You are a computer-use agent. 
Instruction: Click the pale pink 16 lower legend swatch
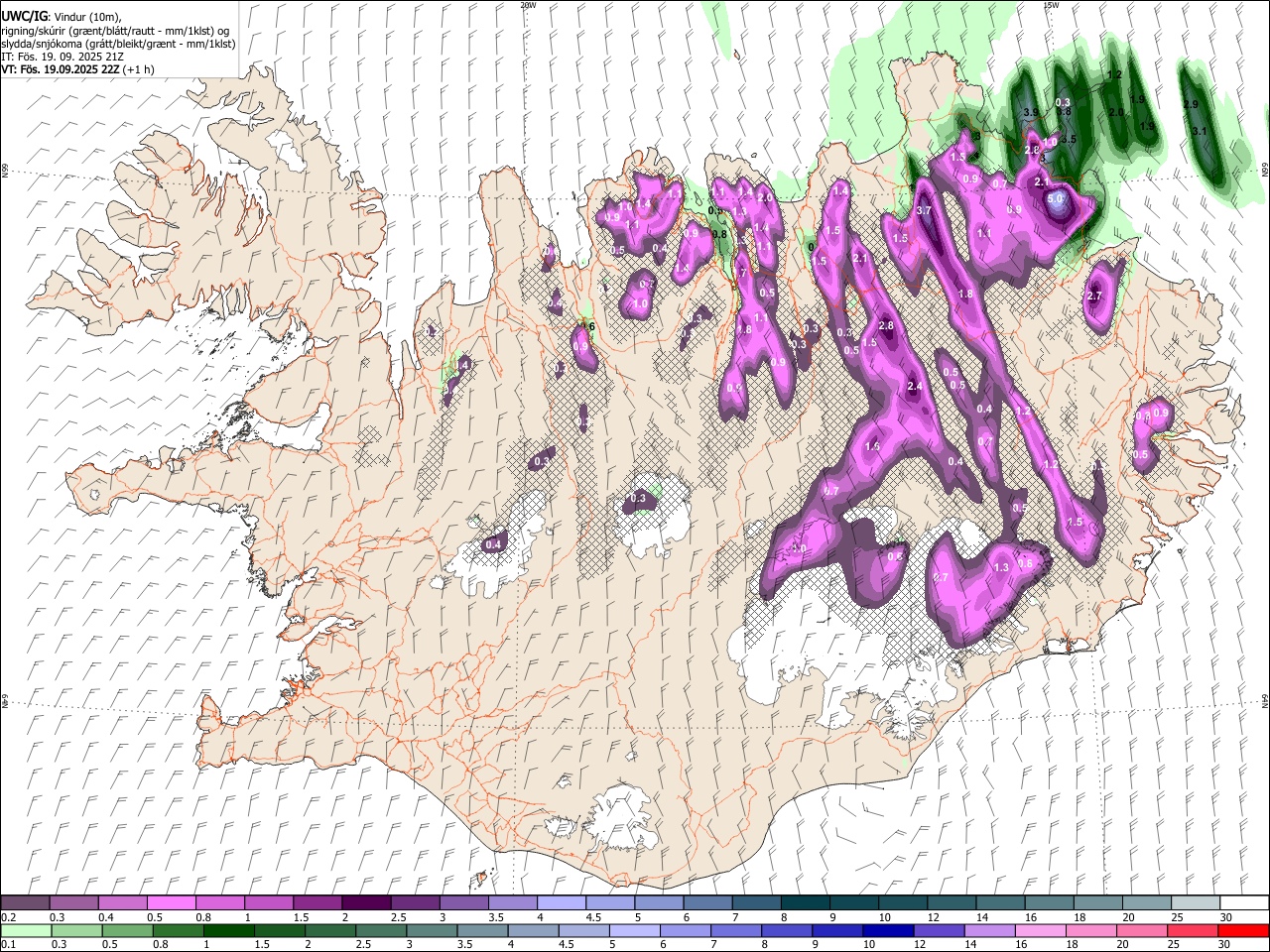point(1040,930)
